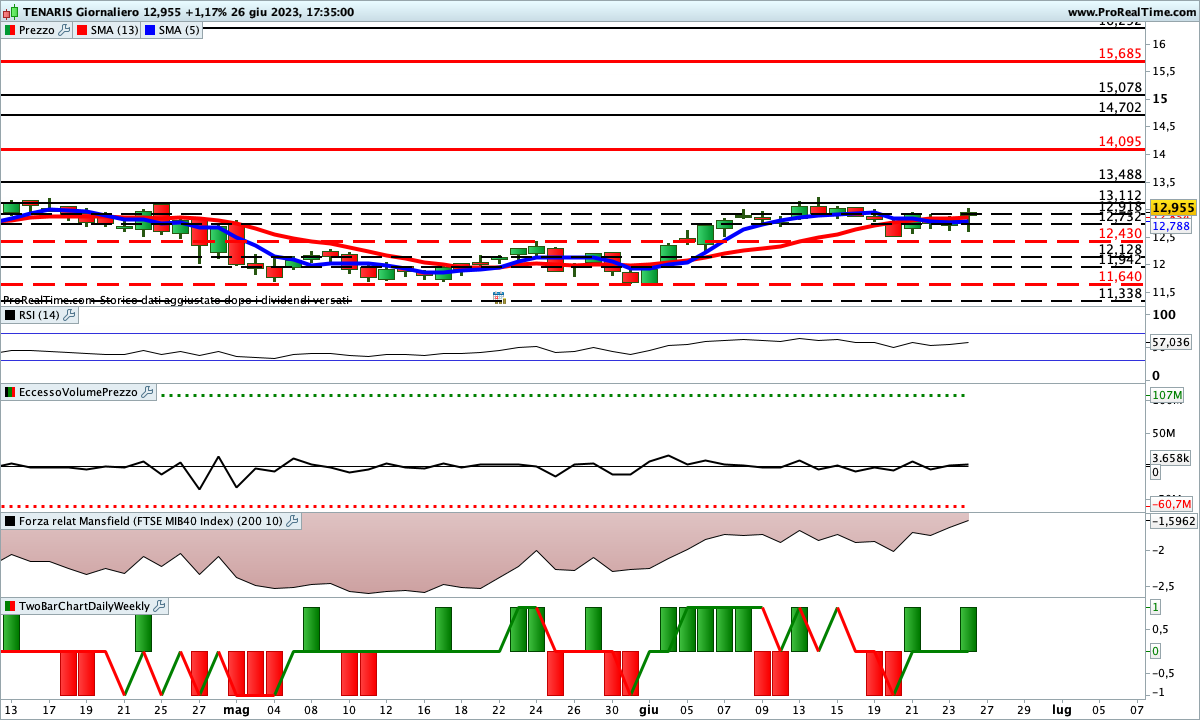Click the red 14,095 level label
The image size is (1200, 720).
pyautogui.click(x=1120, y=141)
